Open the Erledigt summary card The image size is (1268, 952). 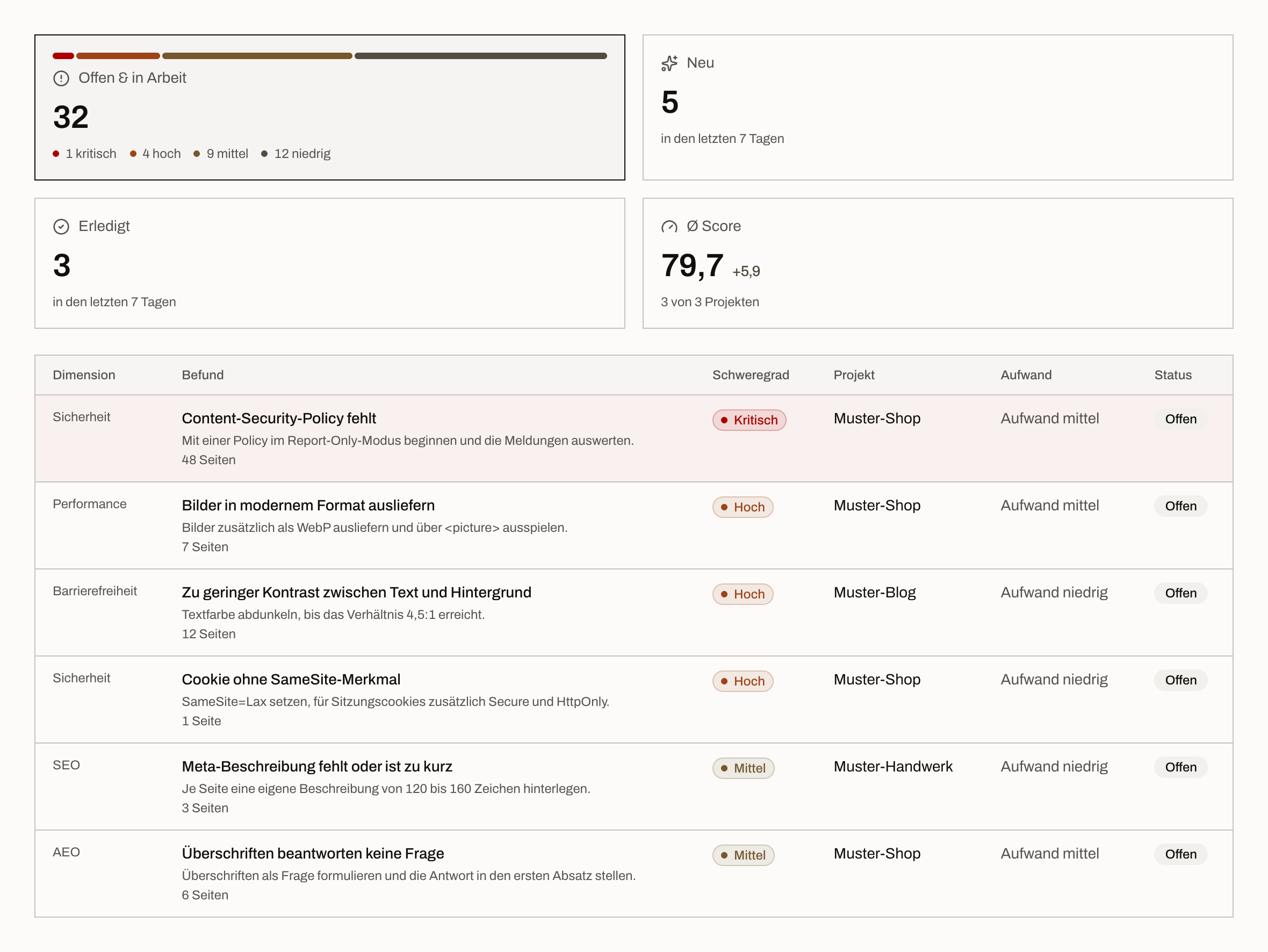point(329,263)
